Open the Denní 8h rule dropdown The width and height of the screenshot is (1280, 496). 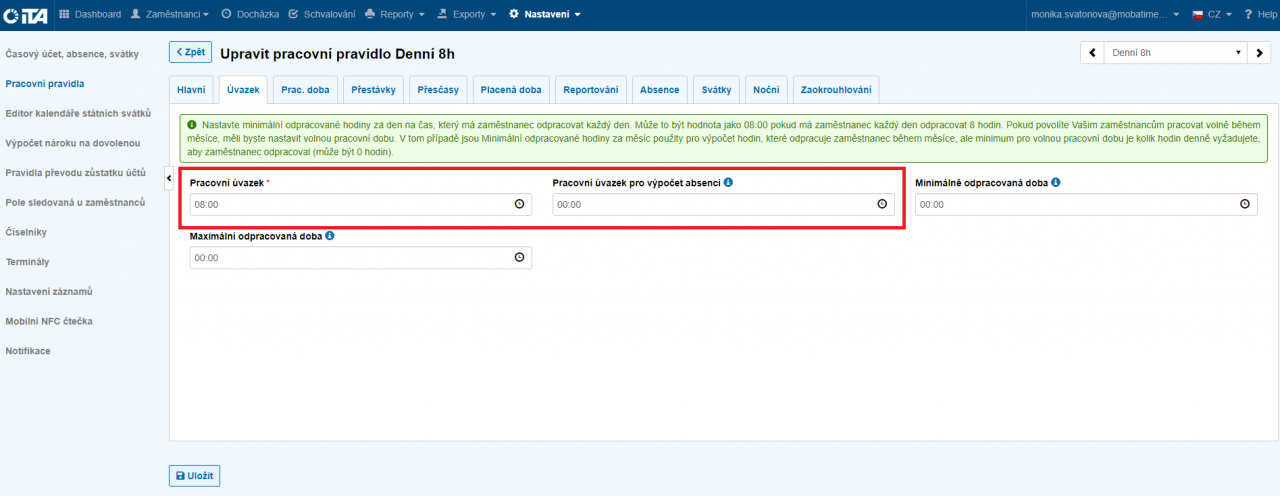point(1175,53)
